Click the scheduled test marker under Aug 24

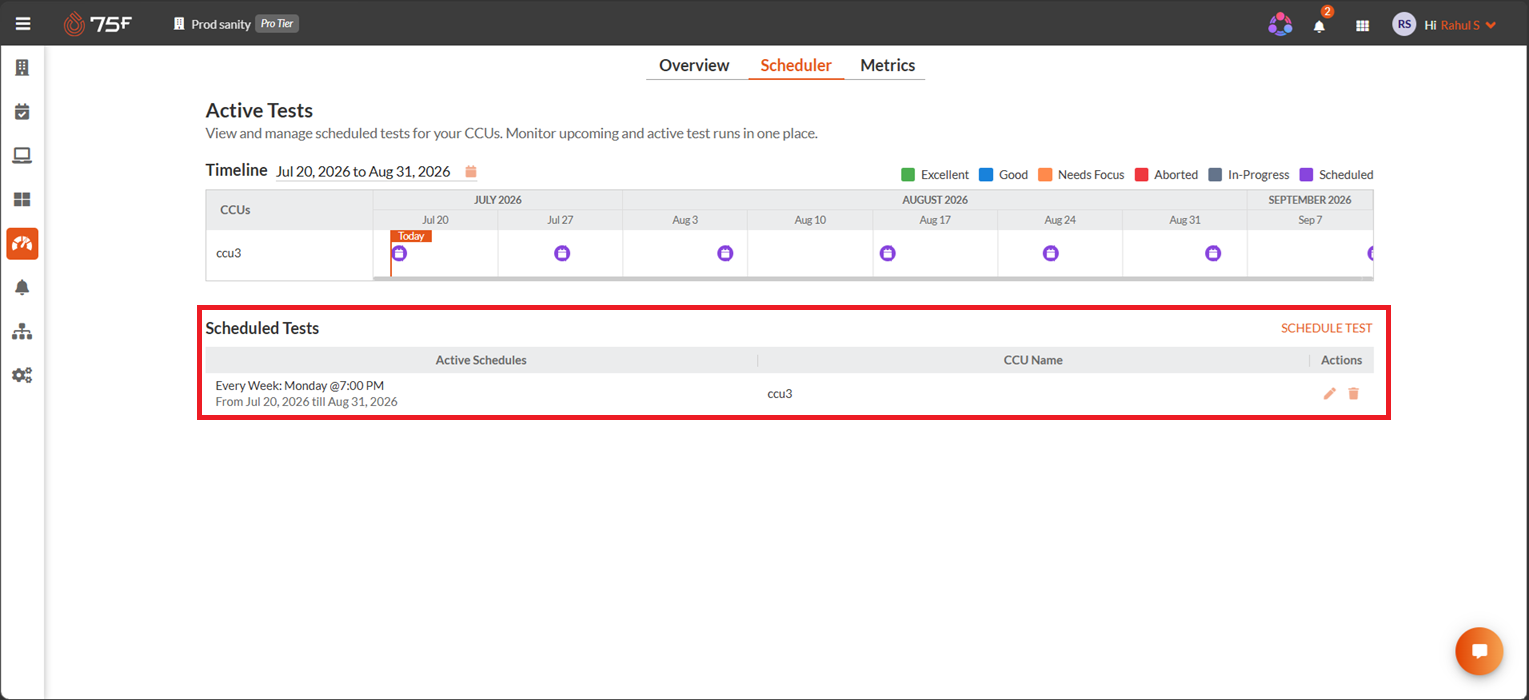pyautogui.click(x=1050, y=254)
